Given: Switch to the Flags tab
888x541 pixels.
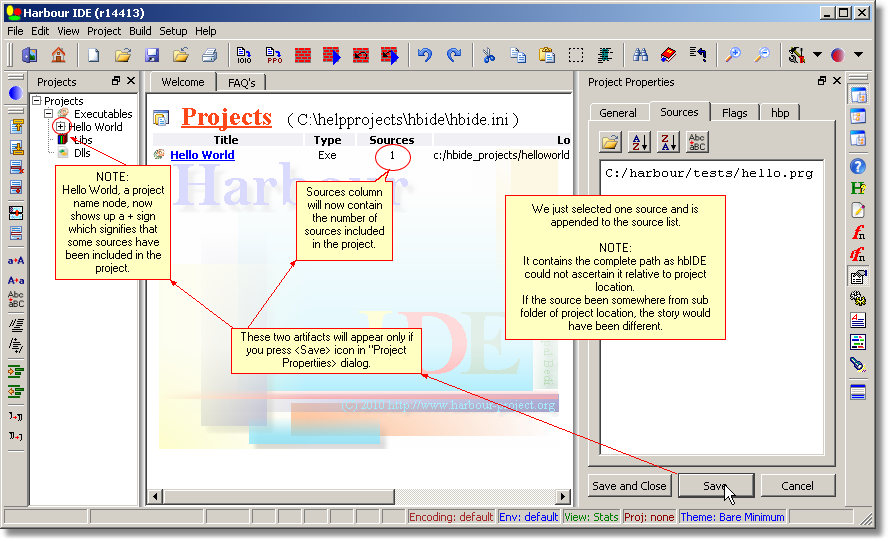Looking at the screenshot, I should point(734,113).
